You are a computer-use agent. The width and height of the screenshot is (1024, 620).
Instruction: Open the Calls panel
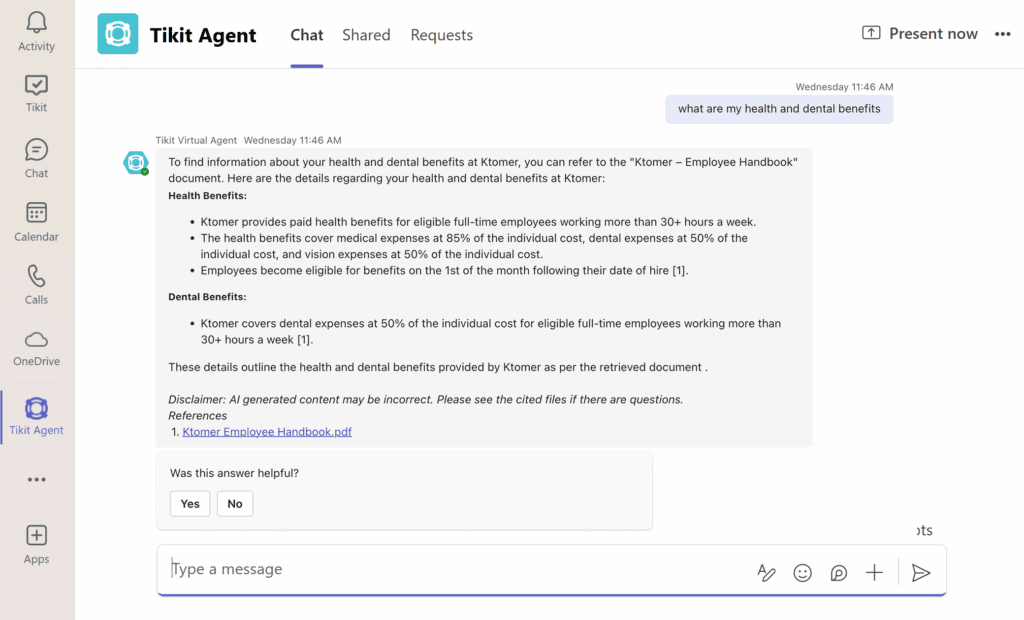pos(36,284)
